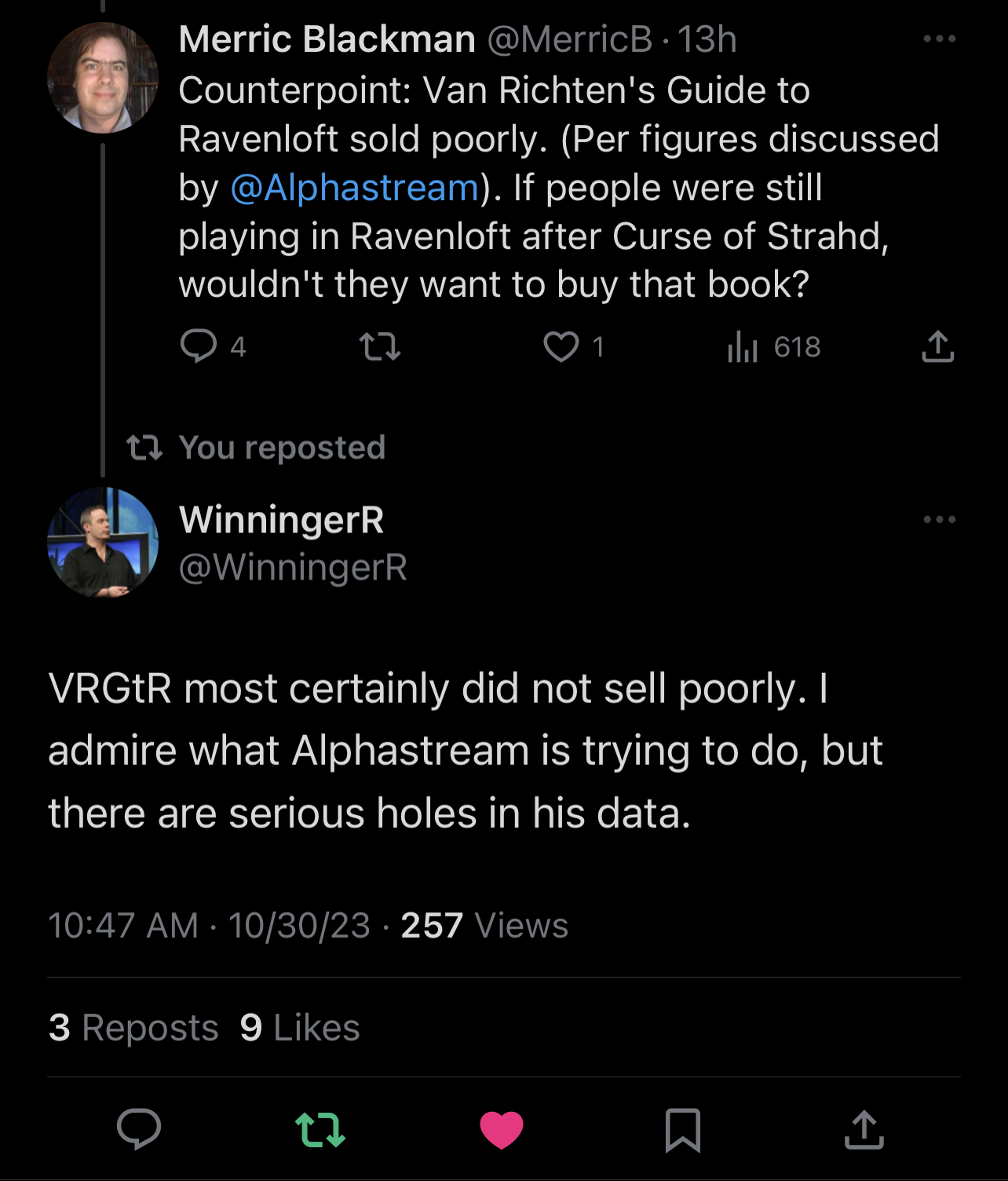Tap the @WinningerR handle
The height and width of the screenshot is (1181, 1008).
tap(293, 567)
